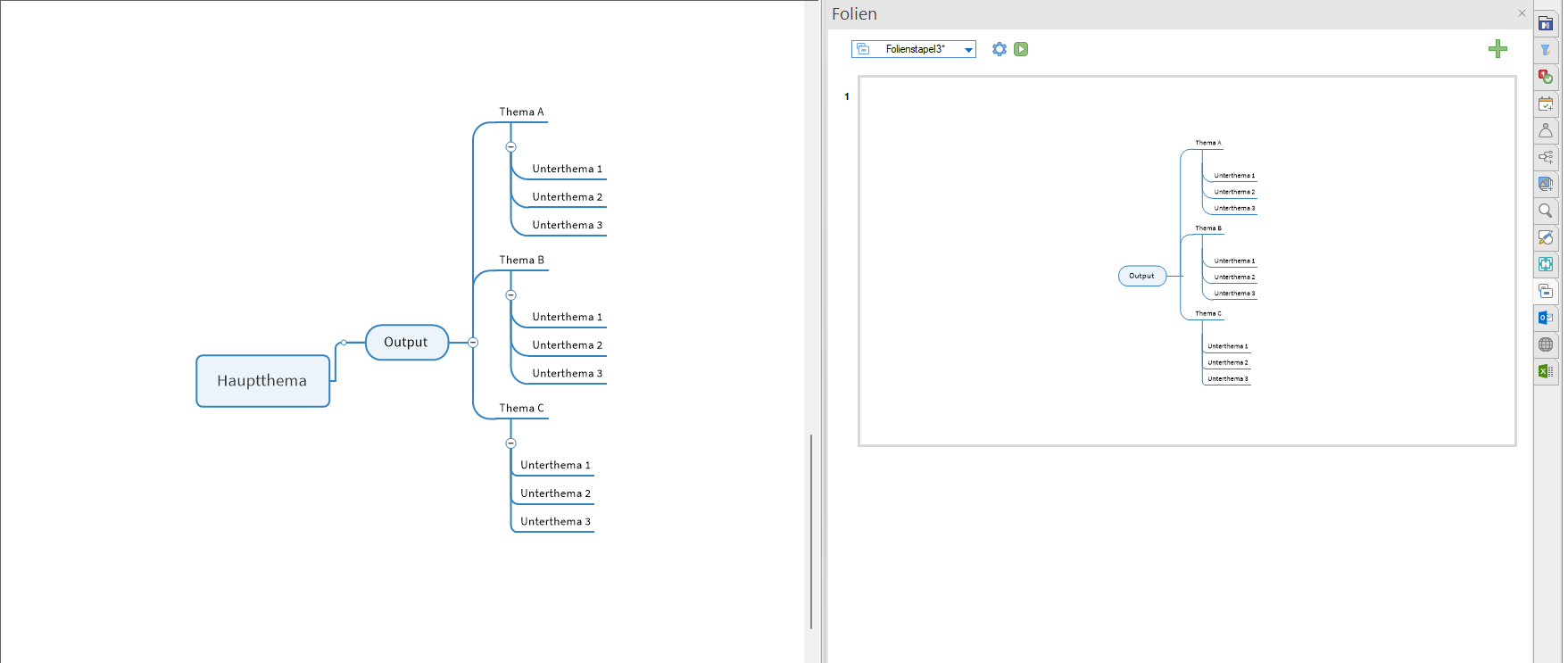Select Unterthema 1 under Thema C
1568x663 pixels.
(555, 465)
